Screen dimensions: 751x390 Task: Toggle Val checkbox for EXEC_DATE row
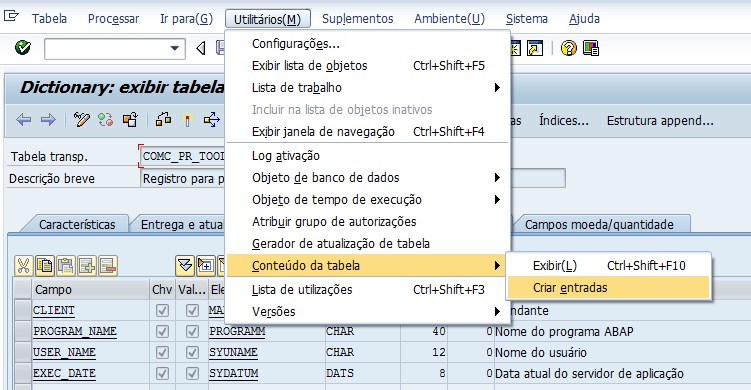tap(192, 374)
